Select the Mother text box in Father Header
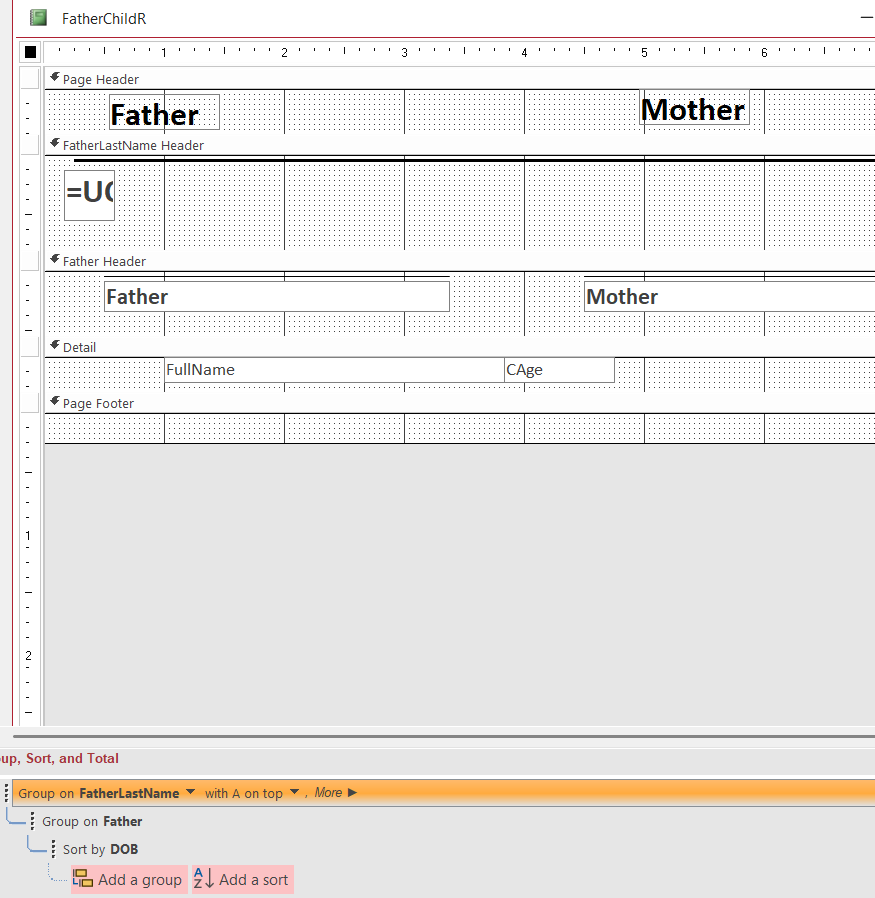The height and width of the screenshot is (898, 875). tap(728, 297)
